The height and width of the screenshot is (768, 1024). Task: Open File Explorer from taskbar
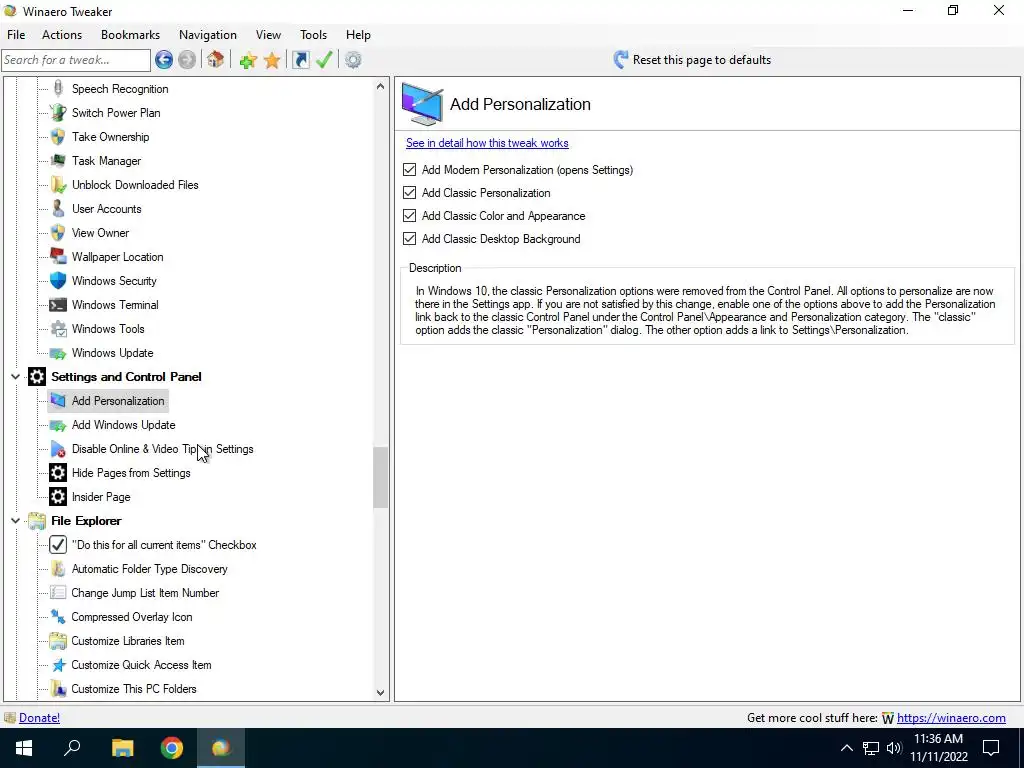122,748
